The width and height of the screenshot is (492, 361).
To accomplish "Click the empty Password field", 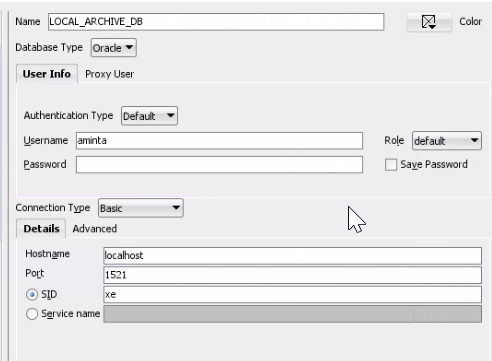I will [x=219, y=165].
